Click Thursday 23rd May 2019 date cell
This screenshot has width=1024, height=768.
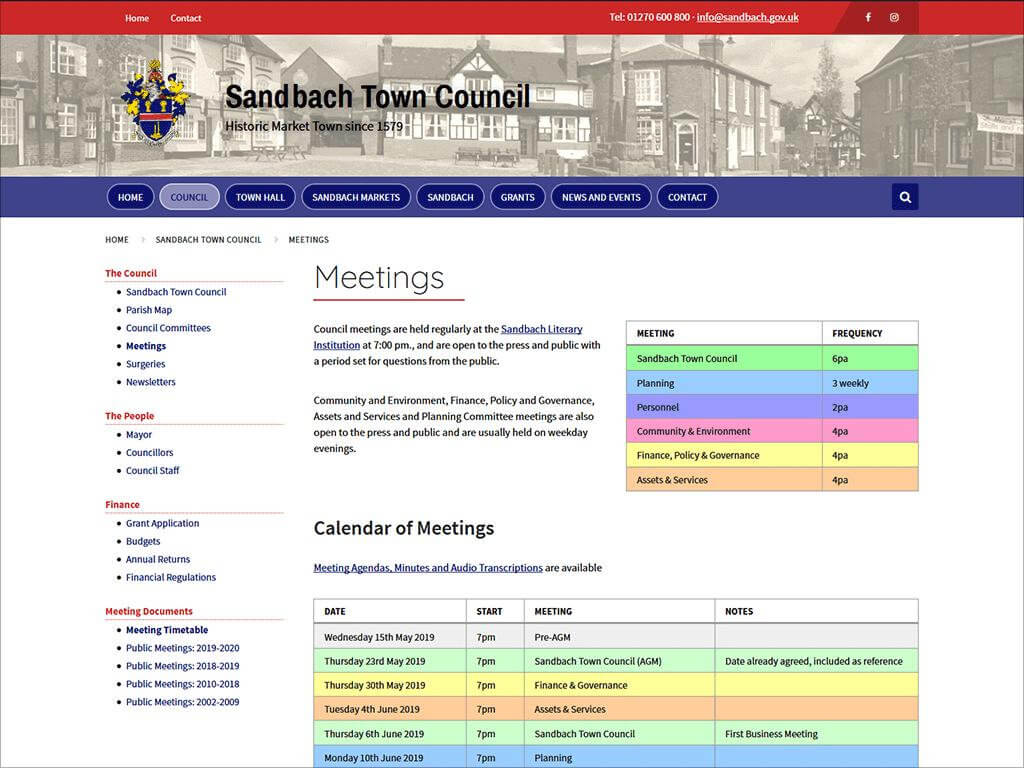pos(390,661)
